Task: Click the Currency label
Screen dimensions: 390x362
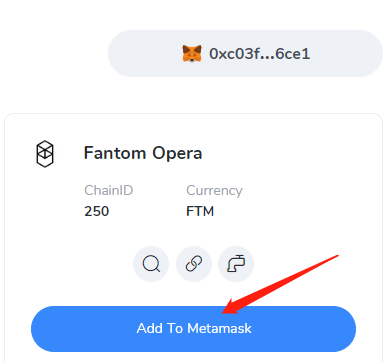Action: point(214,190)
